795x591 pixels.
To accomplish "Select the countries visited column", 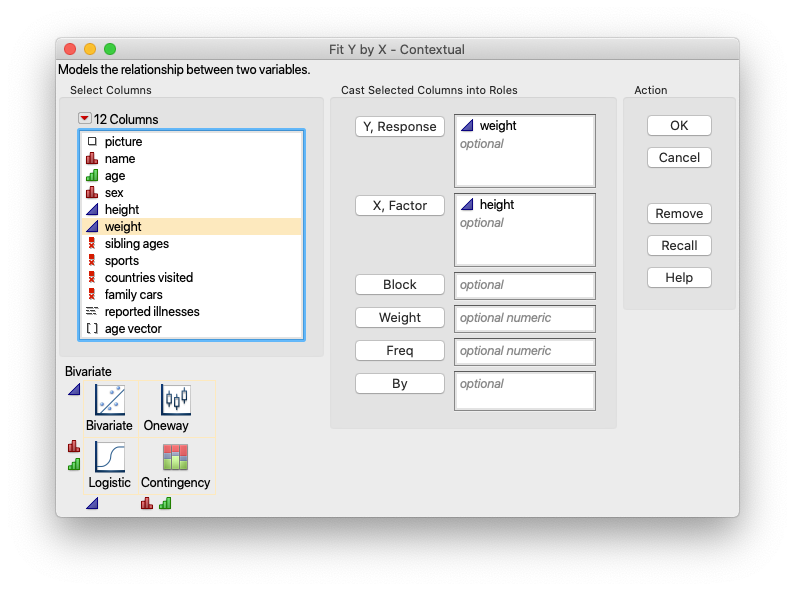I will click(x=192, y=277).
